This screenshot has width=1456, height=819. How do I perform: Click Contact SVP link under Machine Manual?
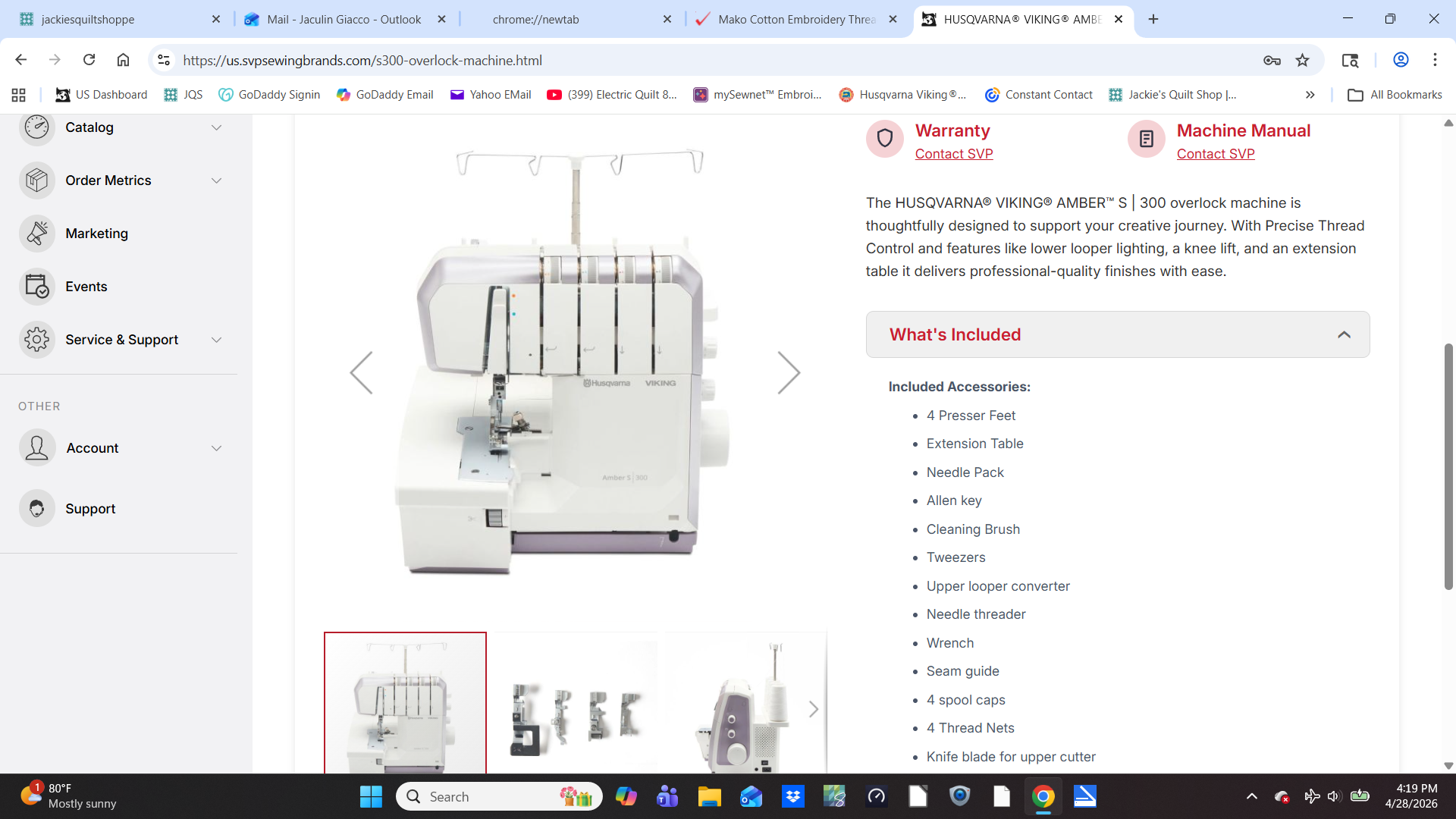point(1215,154)
